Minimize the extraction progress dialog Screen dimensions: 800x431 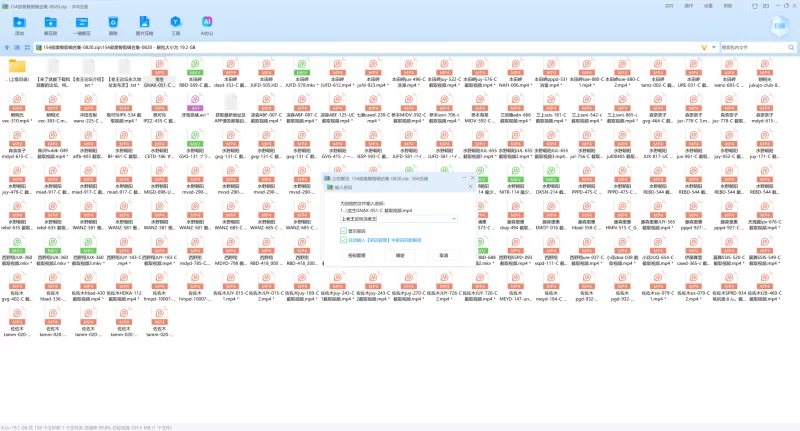(464, 178)
